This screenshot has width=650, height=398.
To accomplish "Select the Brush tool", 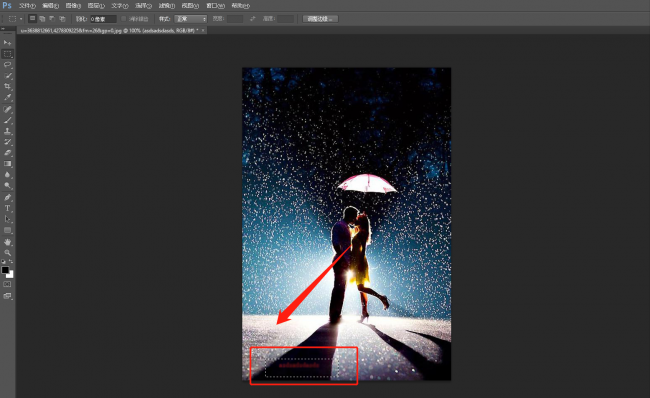I will [x=7, y=120].
